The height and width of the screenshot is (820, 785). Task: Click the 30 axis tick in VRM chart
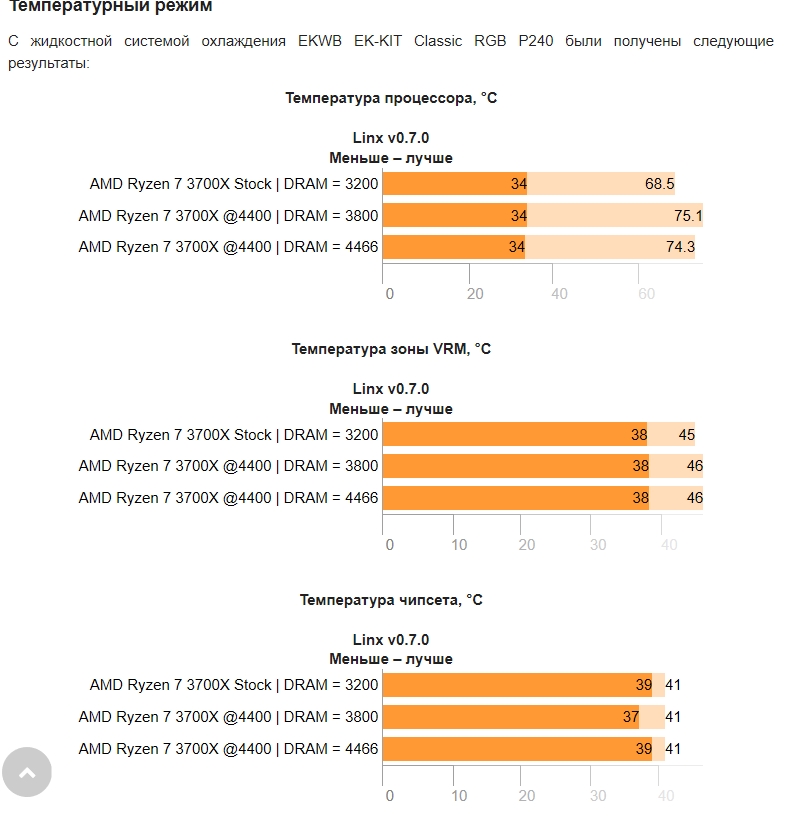pos(598,545)
